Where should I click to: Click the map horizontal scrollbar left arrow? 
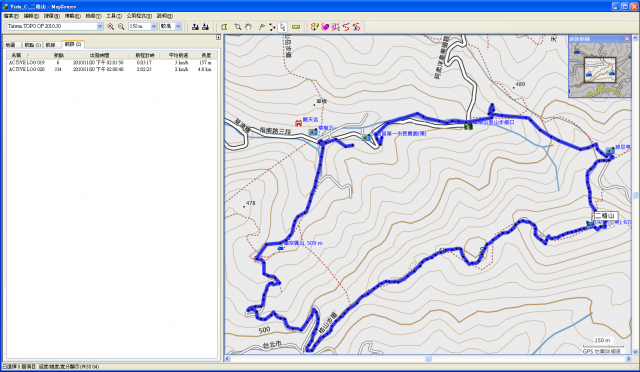(x=228, y=359)
